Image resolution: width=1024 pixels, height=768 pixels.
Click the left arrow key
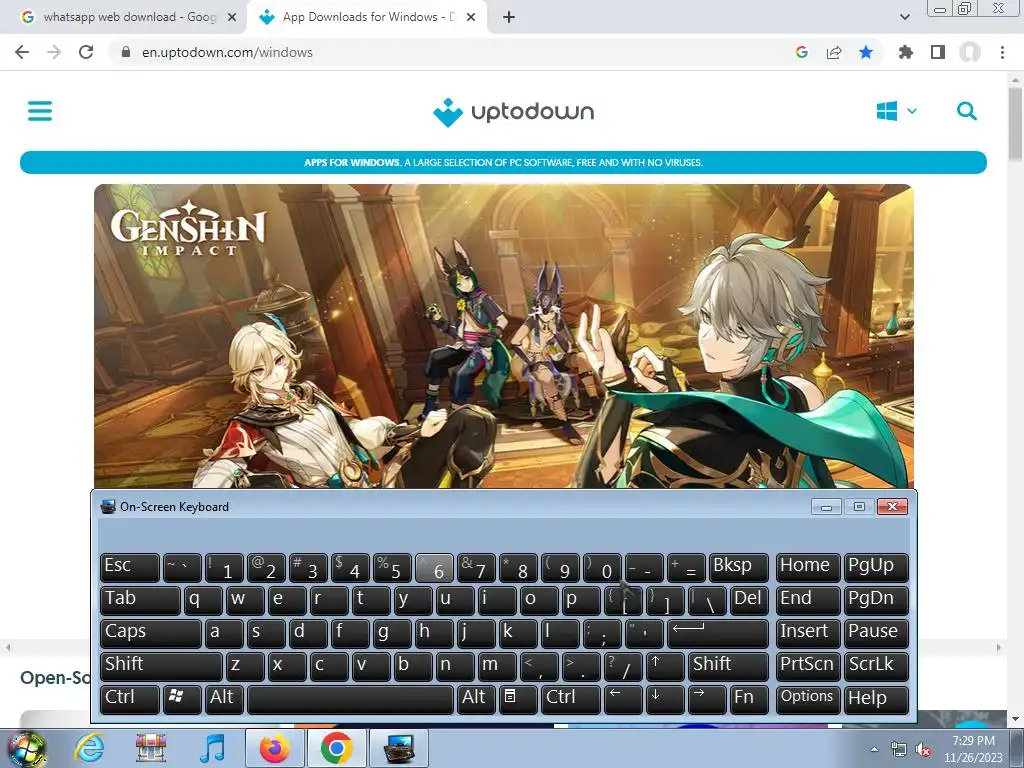(x=622, y=699)
